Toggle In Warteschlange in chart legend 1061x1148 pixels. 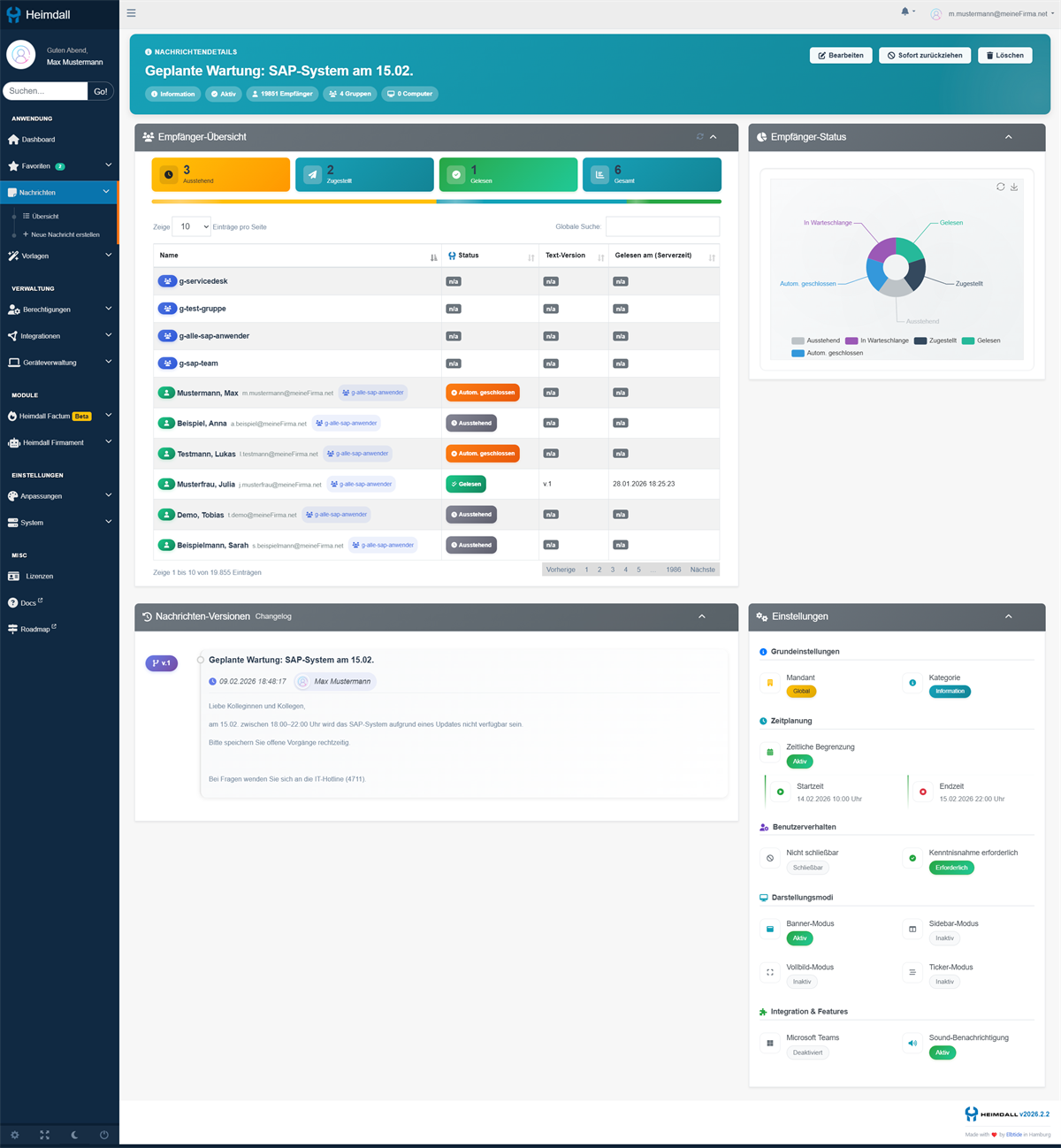(877, 341)
